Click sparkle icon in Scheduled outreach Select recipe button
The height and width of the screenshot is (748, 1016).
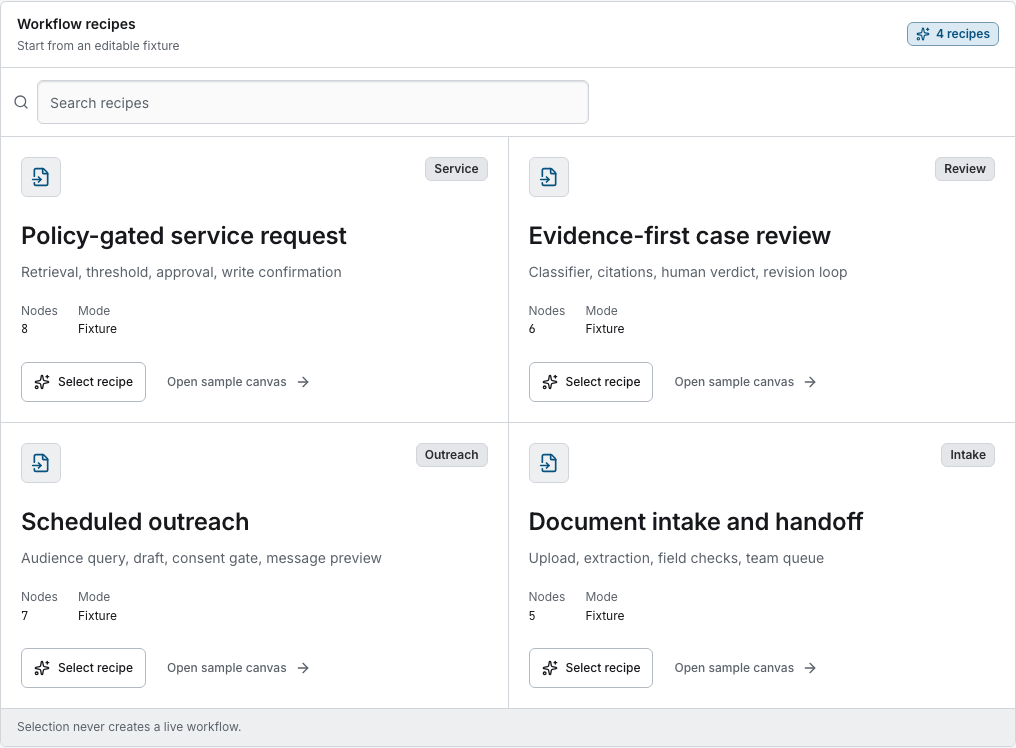(x=42, y=668)
